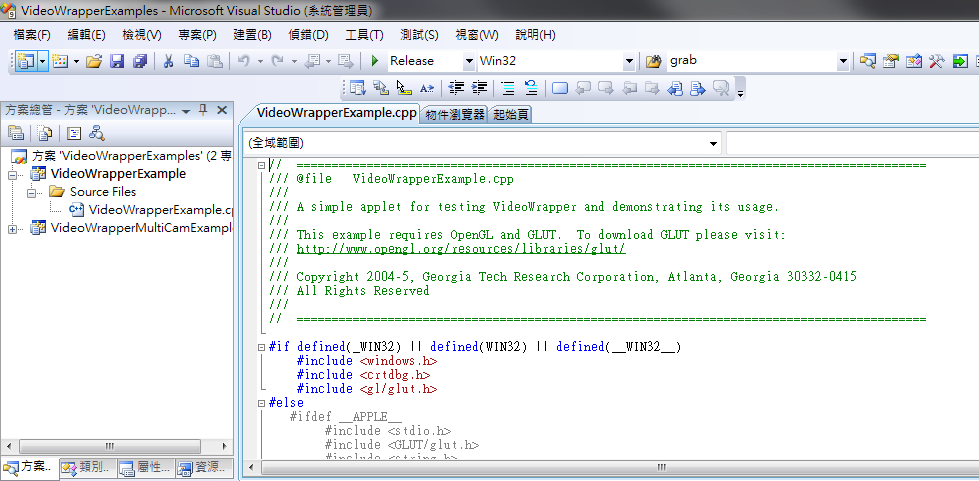Viewport: 979px width, 481px height.
Task: Open the 建置(B) menu
Action: tap(252, 35)
